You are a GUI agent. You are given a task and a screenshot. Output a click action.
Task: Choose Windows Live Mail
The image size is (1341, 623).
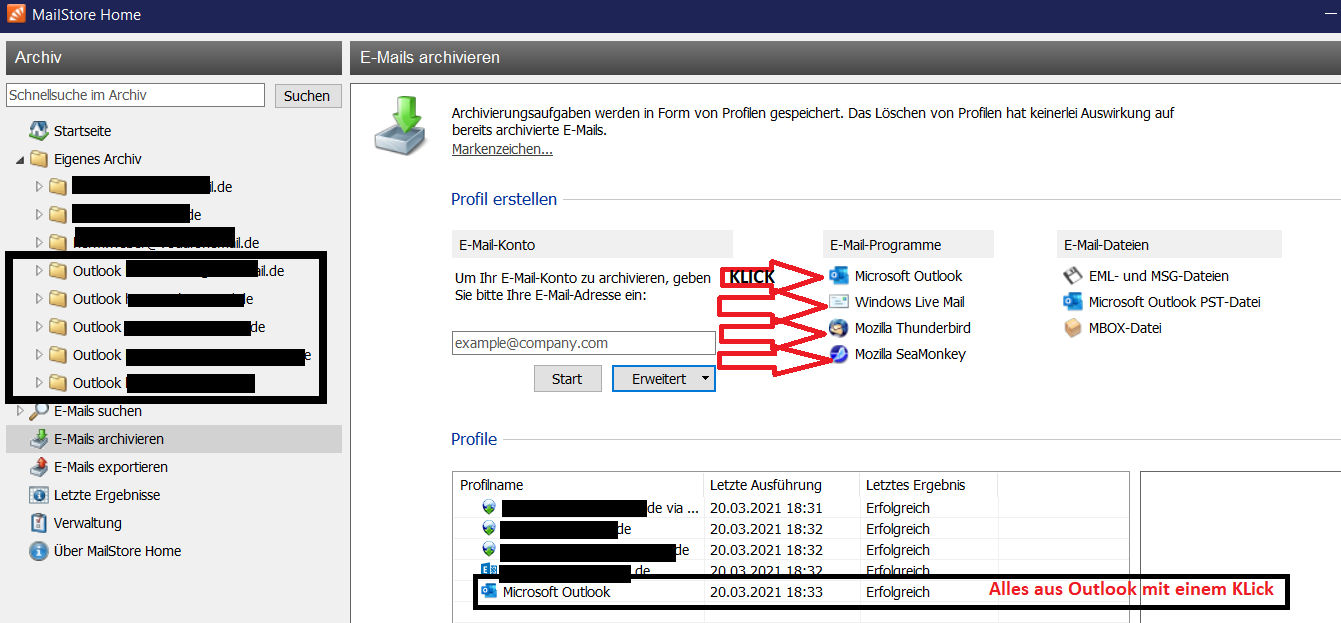(909, 302)
